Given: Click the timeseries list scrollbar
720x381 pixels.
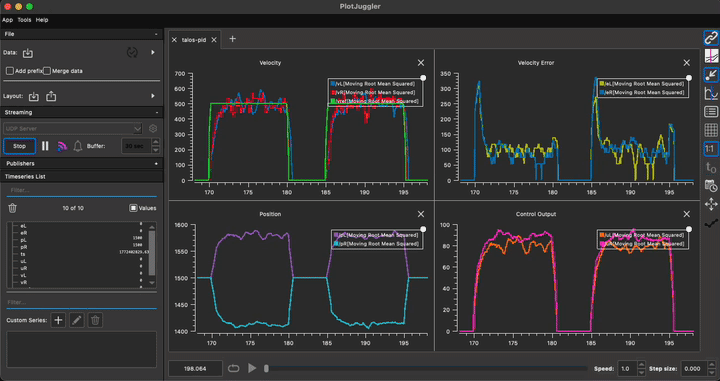Looking at the screenshot, I should coord(152,254).
